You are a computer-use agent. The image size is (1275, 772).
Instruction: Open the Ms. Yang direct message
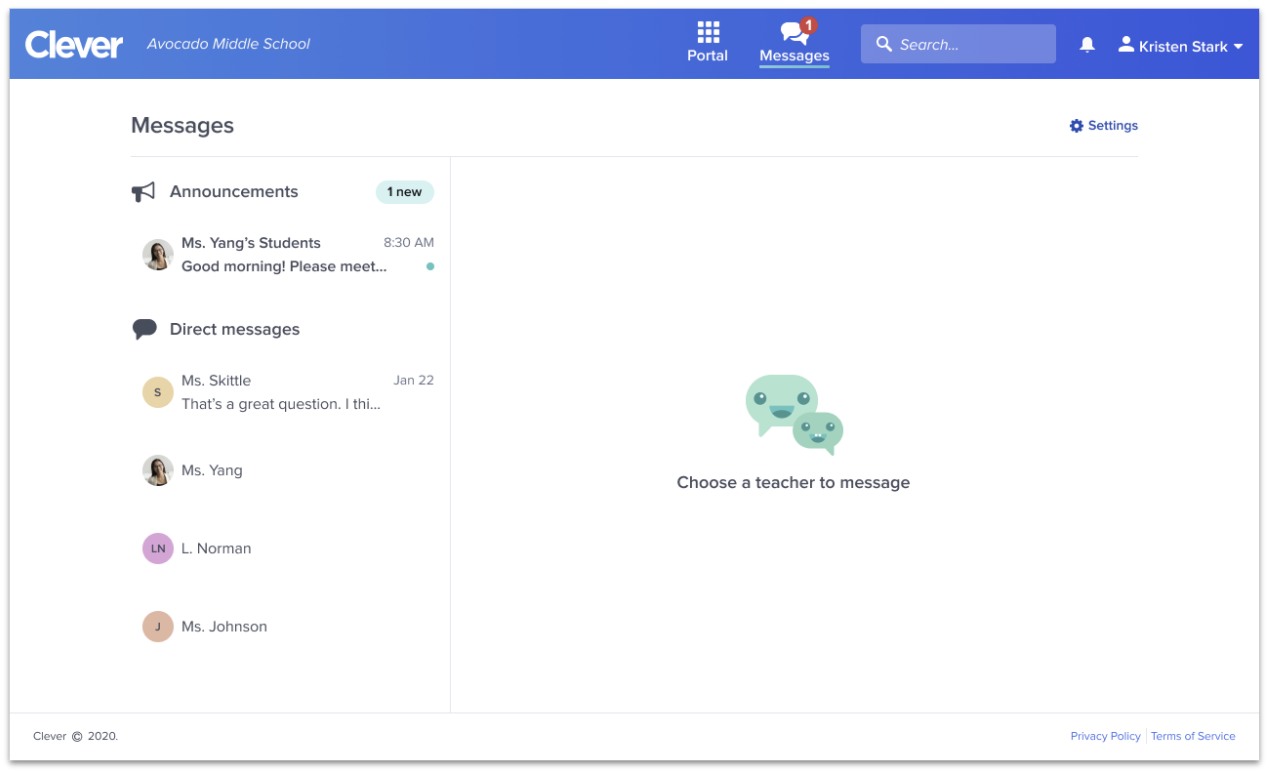coord(212,471)
